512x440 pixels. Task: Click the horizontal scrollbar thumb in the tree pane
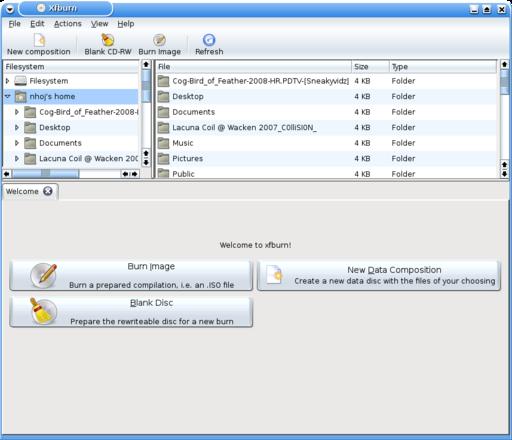pos(45,174)
